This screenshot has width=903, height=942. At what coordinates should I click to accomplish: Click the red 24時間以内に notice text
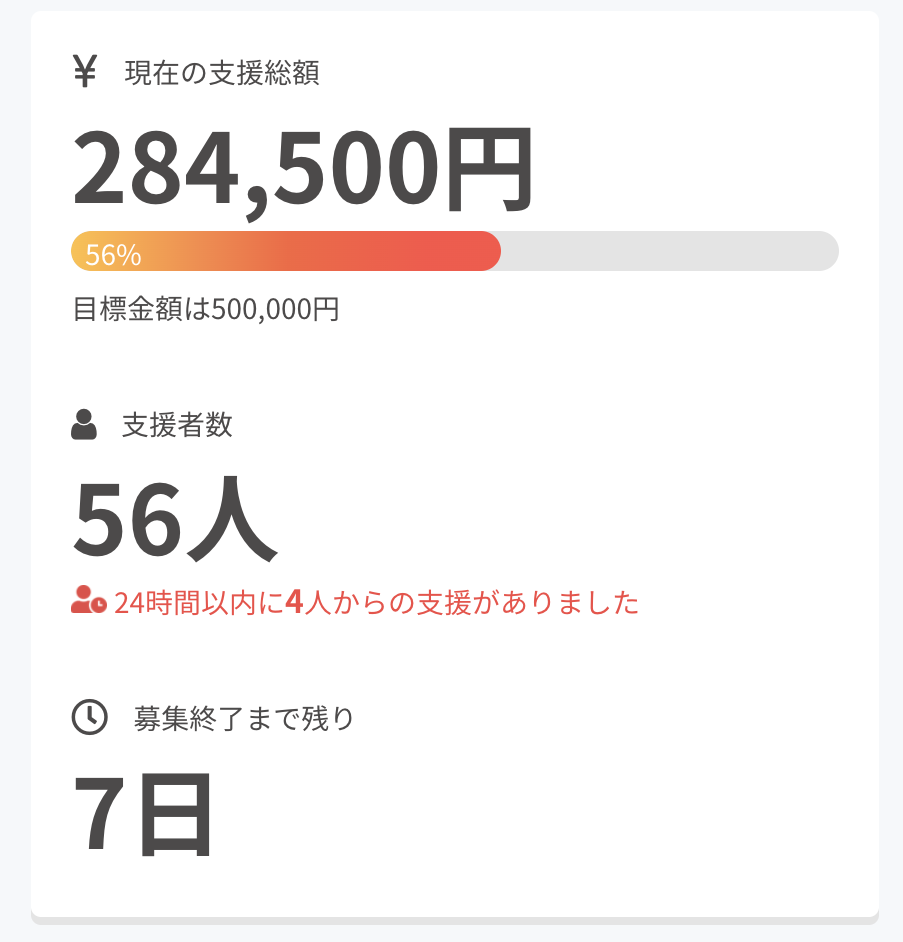click(x=198, y=603)
